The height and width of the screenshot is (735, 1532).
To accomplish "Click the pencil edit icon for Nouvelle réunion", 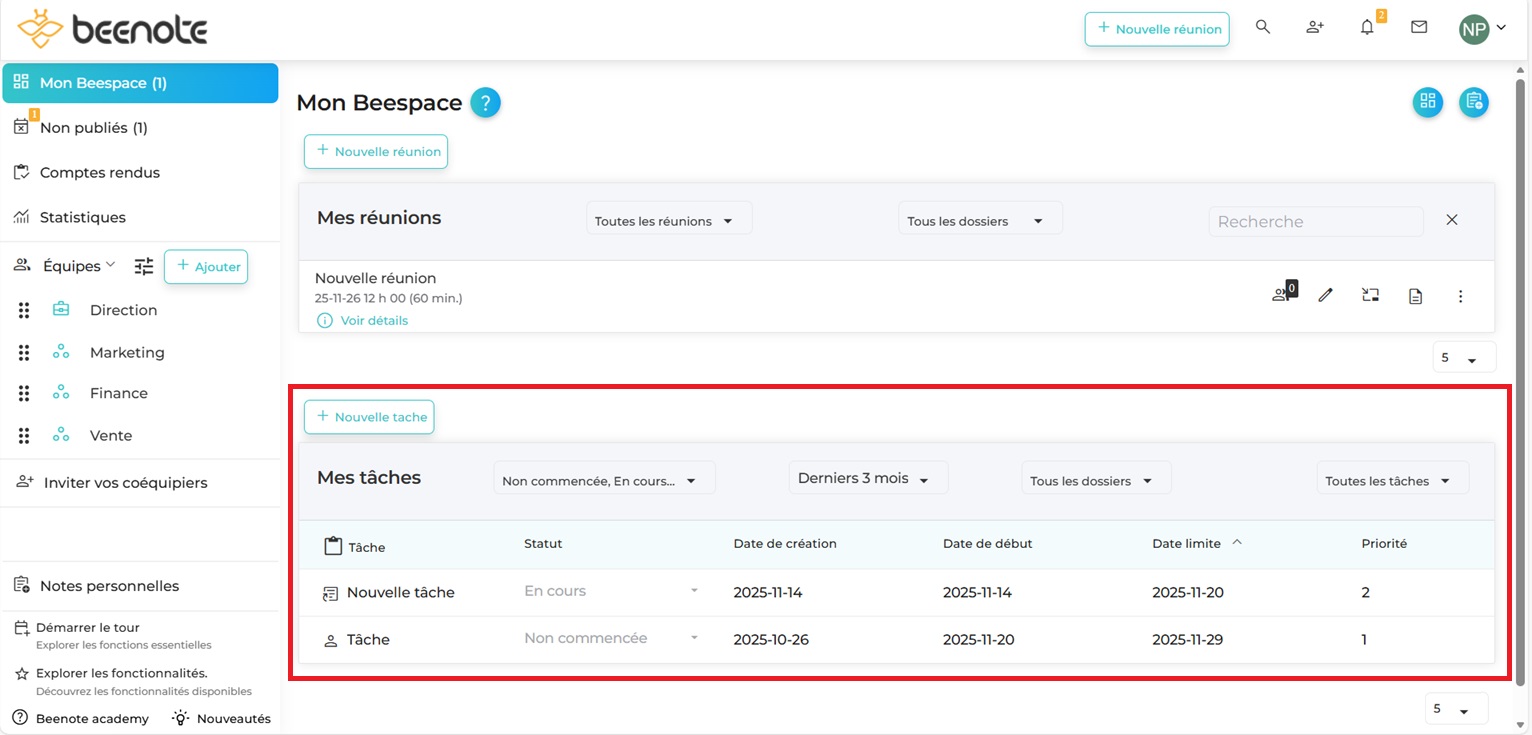I will point(1325,295).
